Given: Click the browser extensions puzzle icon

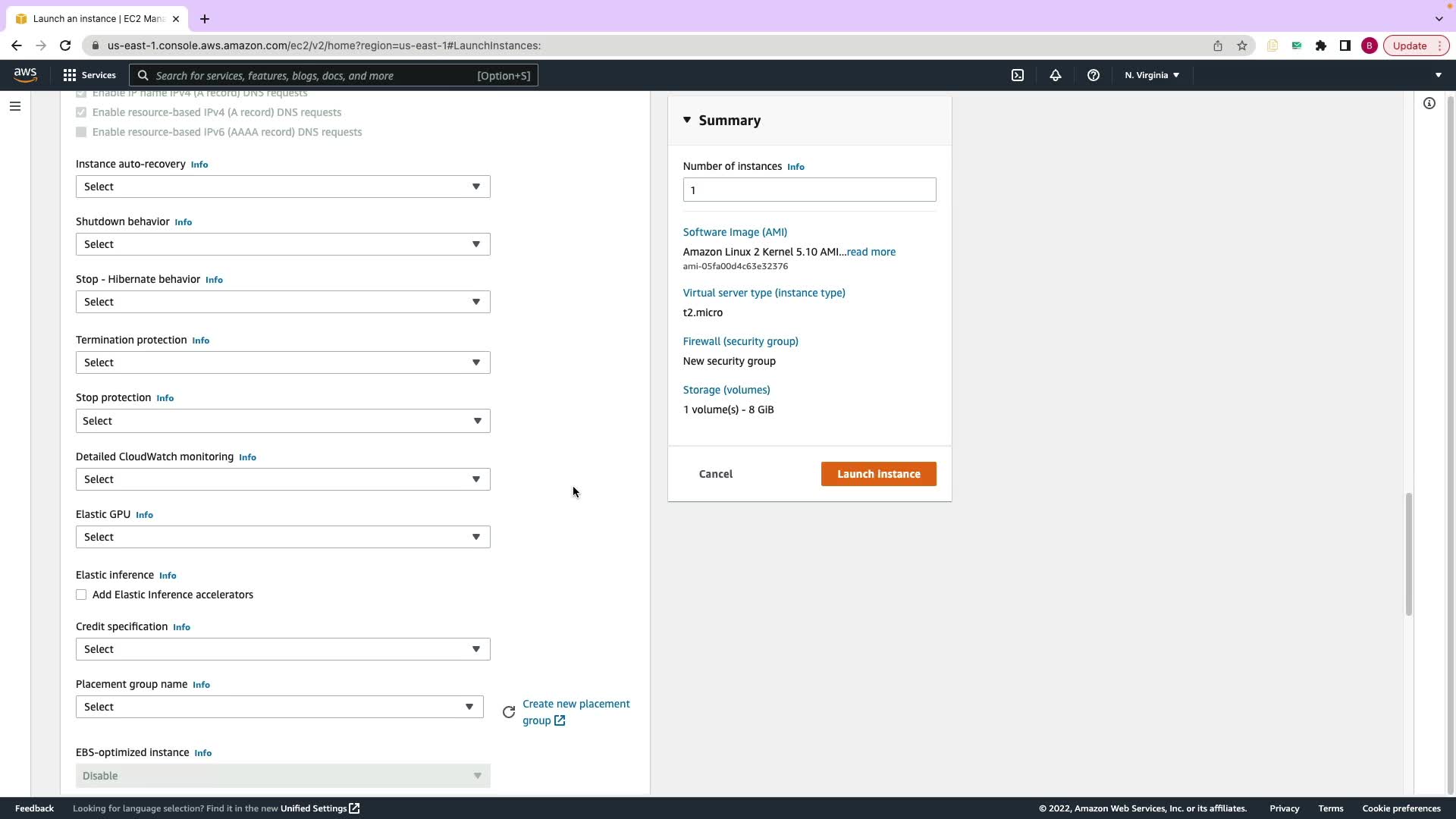Looking at the screenshot, I should [x=1321, y=45].
